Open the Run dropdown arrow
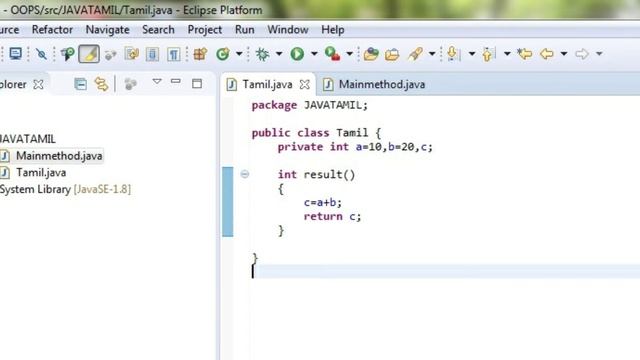The image size is (640, 360). coord(314,53)
